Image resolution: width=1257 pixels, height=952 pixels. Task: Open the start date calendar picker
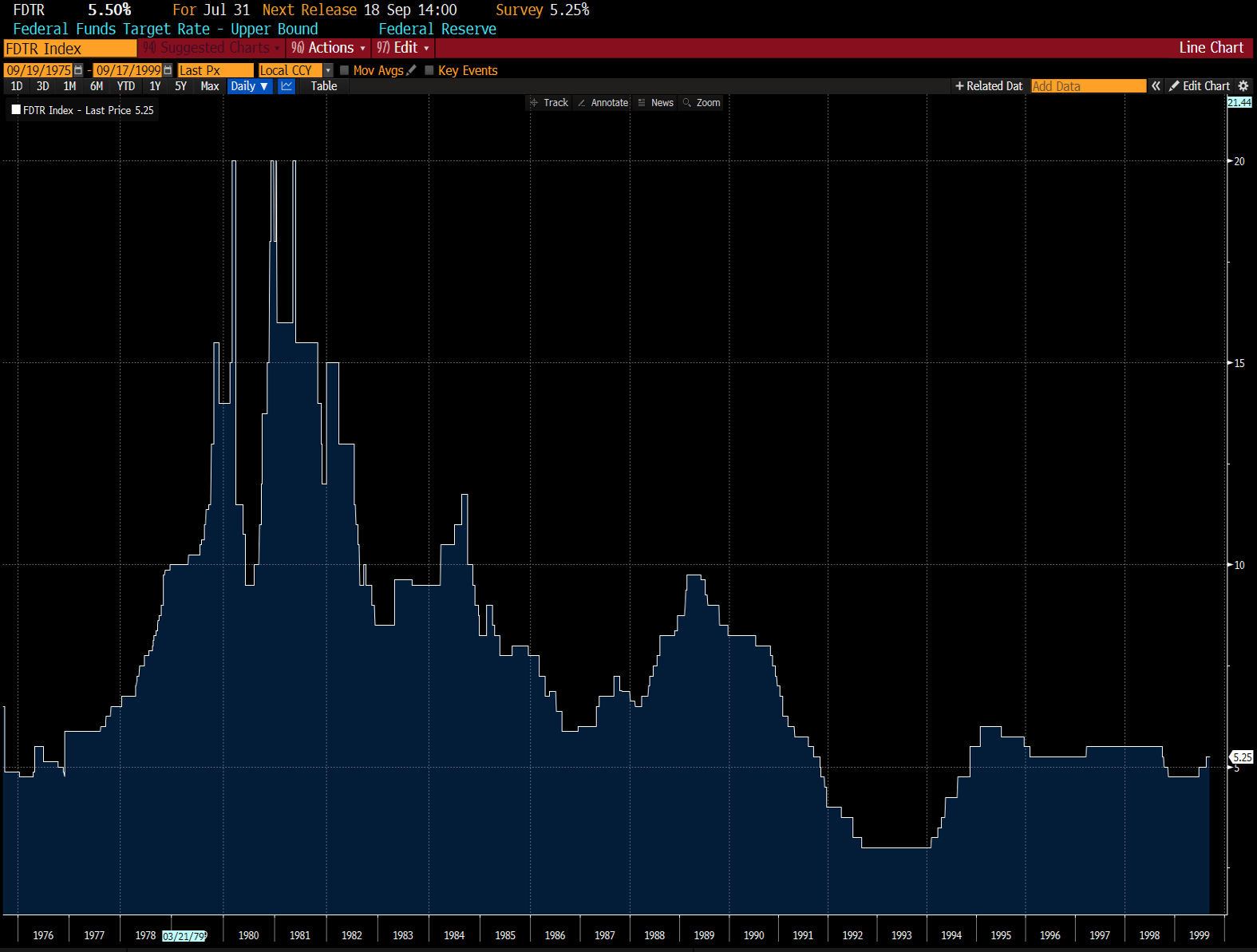pyautogui.click(x=78, y=70)
